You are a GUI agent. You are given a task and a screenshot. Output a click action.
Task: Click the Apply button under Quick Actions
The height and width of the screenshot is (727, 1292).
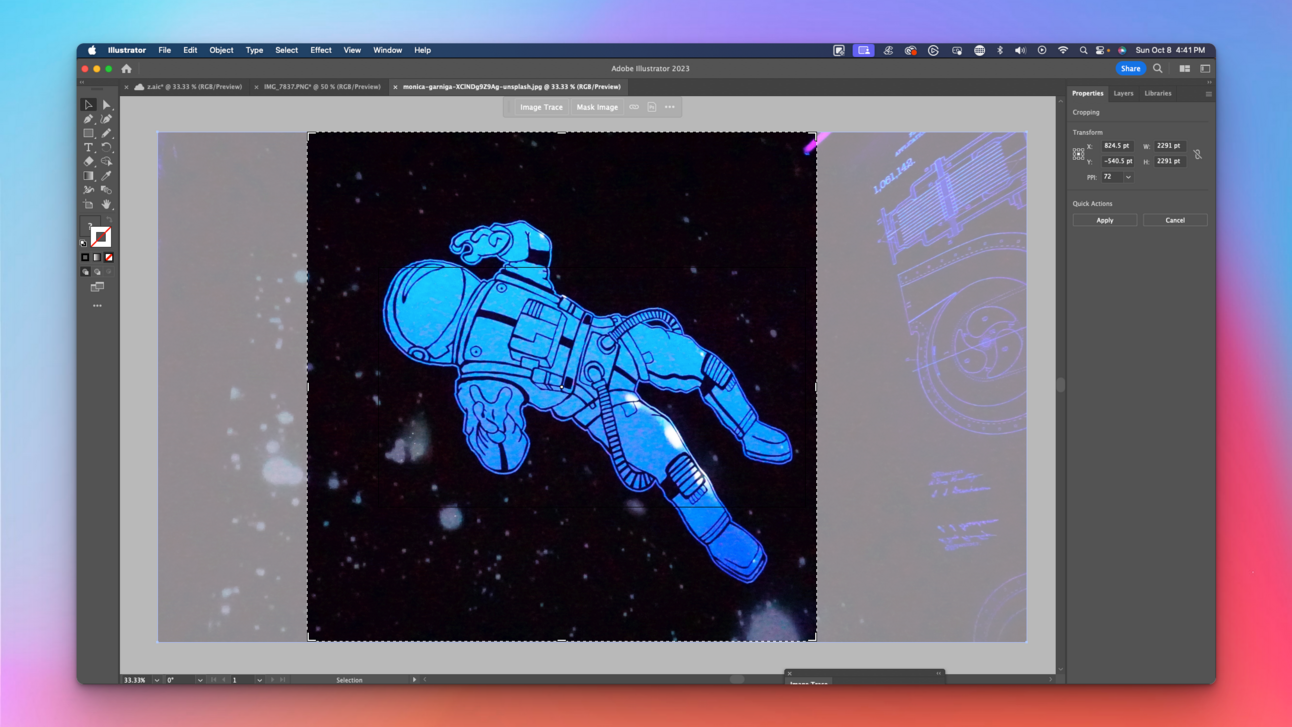(x=1104, y=219)
